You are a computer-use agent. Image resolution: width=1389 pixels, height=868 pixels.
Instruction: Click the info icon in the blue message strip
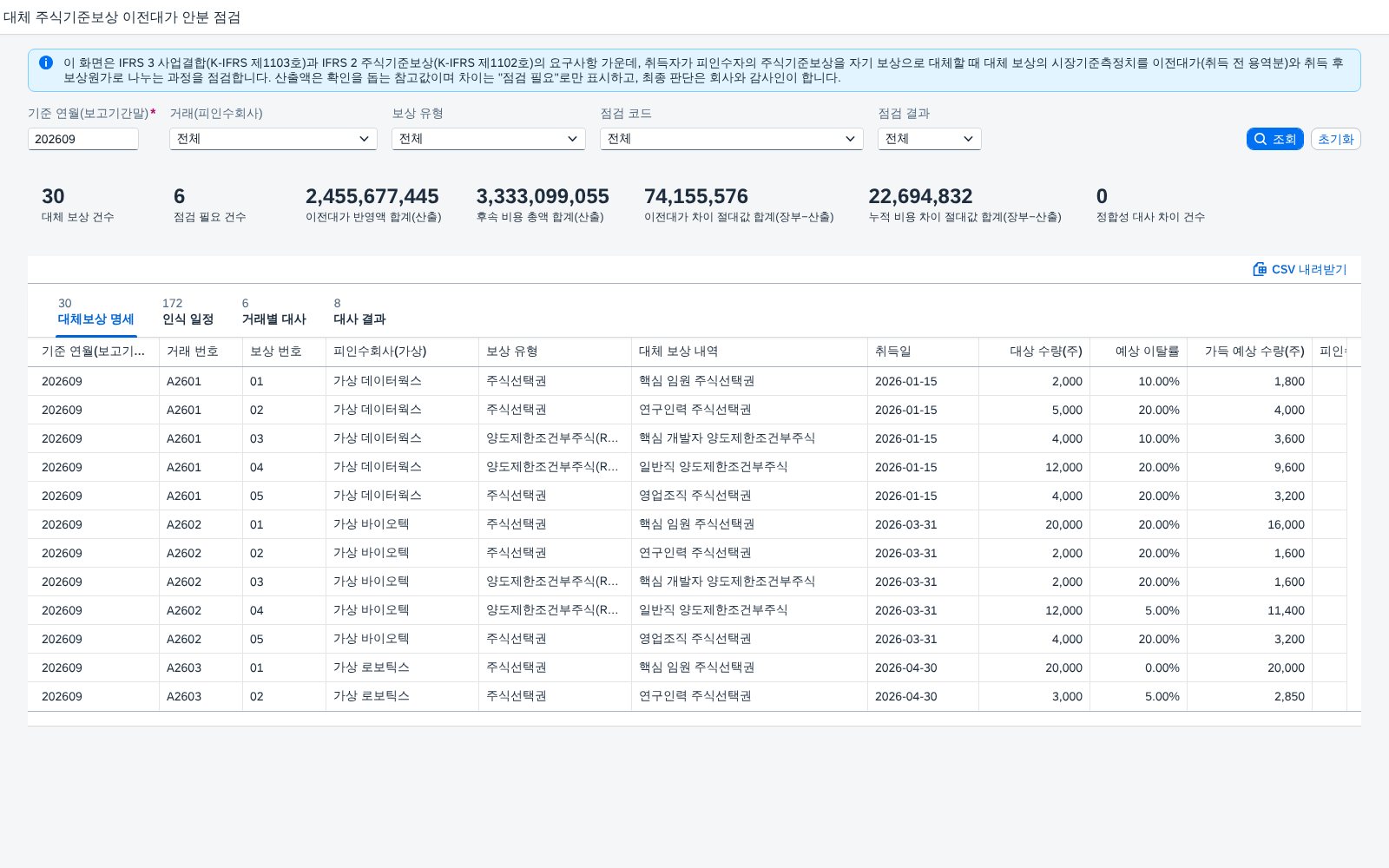(46, 62)
